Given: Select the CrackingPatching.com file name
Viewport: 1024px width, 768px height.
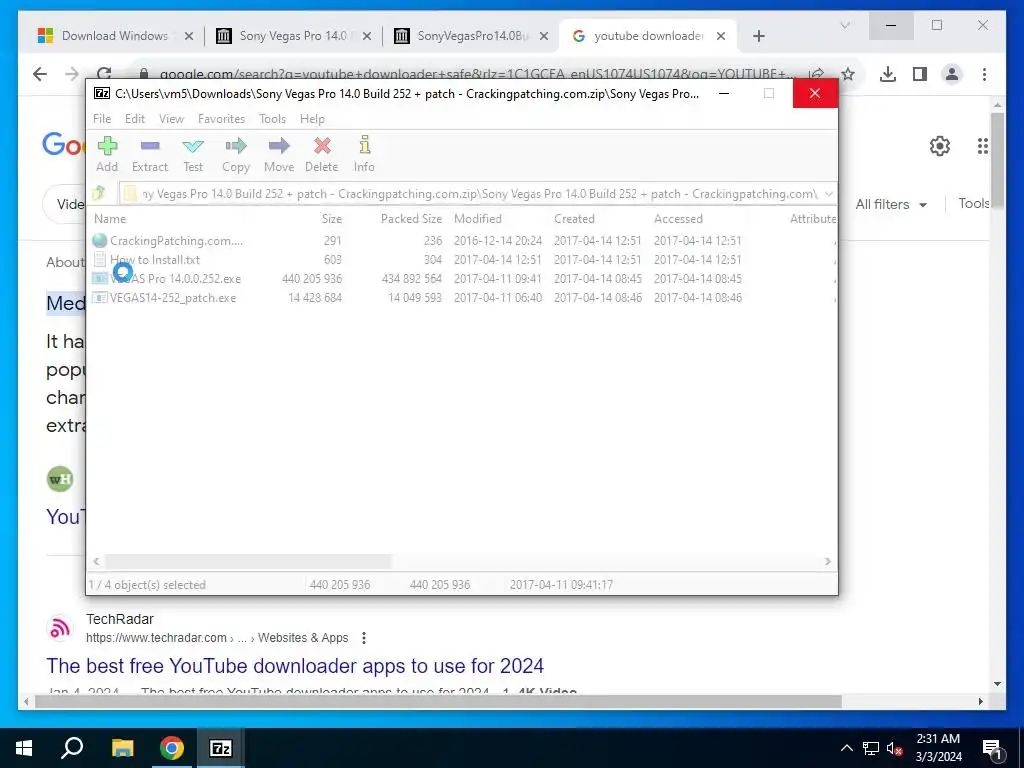Looking at the screenshot, I should coord(176,241).
